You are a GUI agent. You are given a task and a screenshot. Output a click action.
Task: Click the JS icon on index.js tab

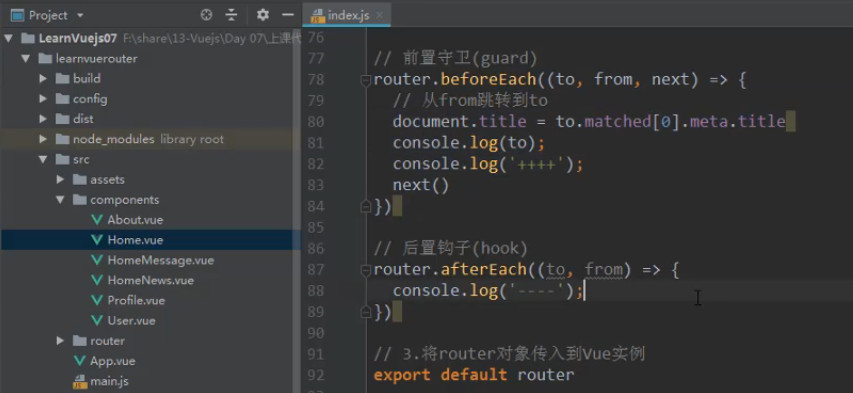(x=317, y=16)
